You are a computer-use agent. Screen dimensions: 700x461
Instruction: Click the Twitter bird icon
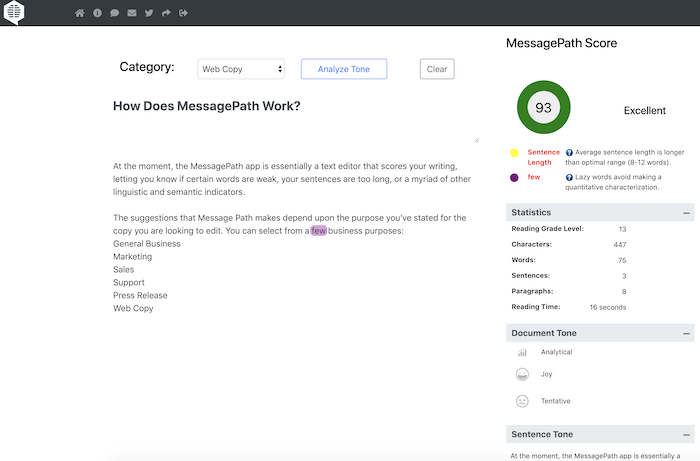149,13
